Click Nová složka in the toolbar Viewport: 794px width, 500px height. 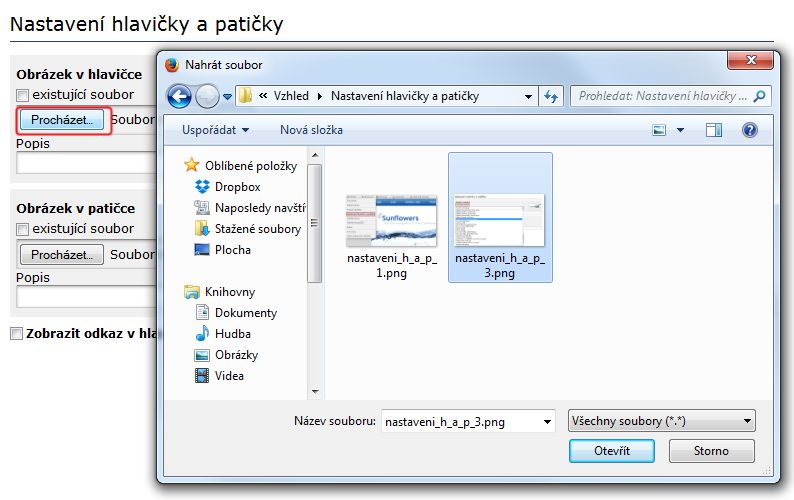[x=311, y=130]
